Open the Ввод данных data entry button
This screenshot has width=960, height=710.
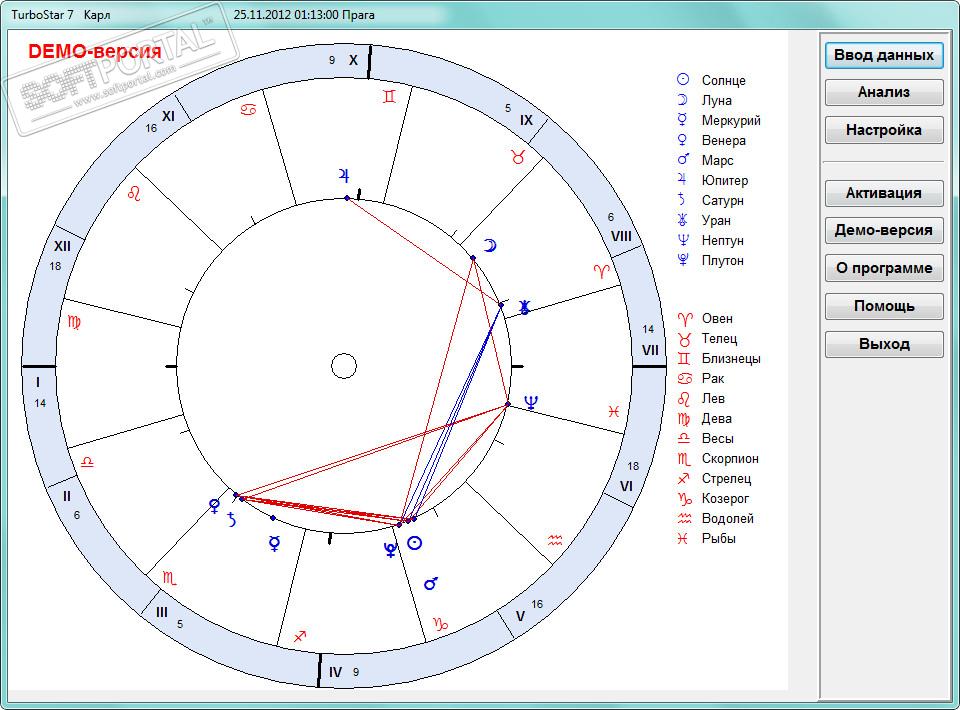click(883, 55)
